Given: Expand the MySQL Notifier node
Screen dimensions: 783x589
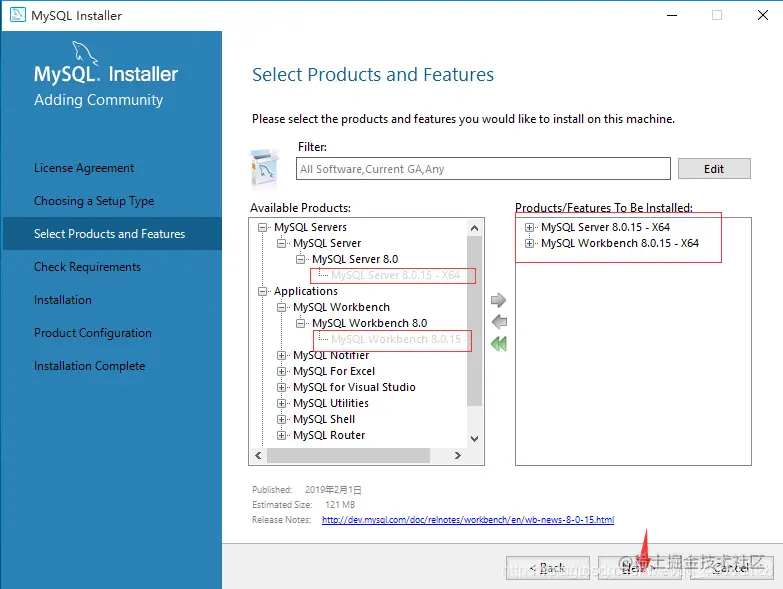Looking at the screenshot, I should coord(281,355).
